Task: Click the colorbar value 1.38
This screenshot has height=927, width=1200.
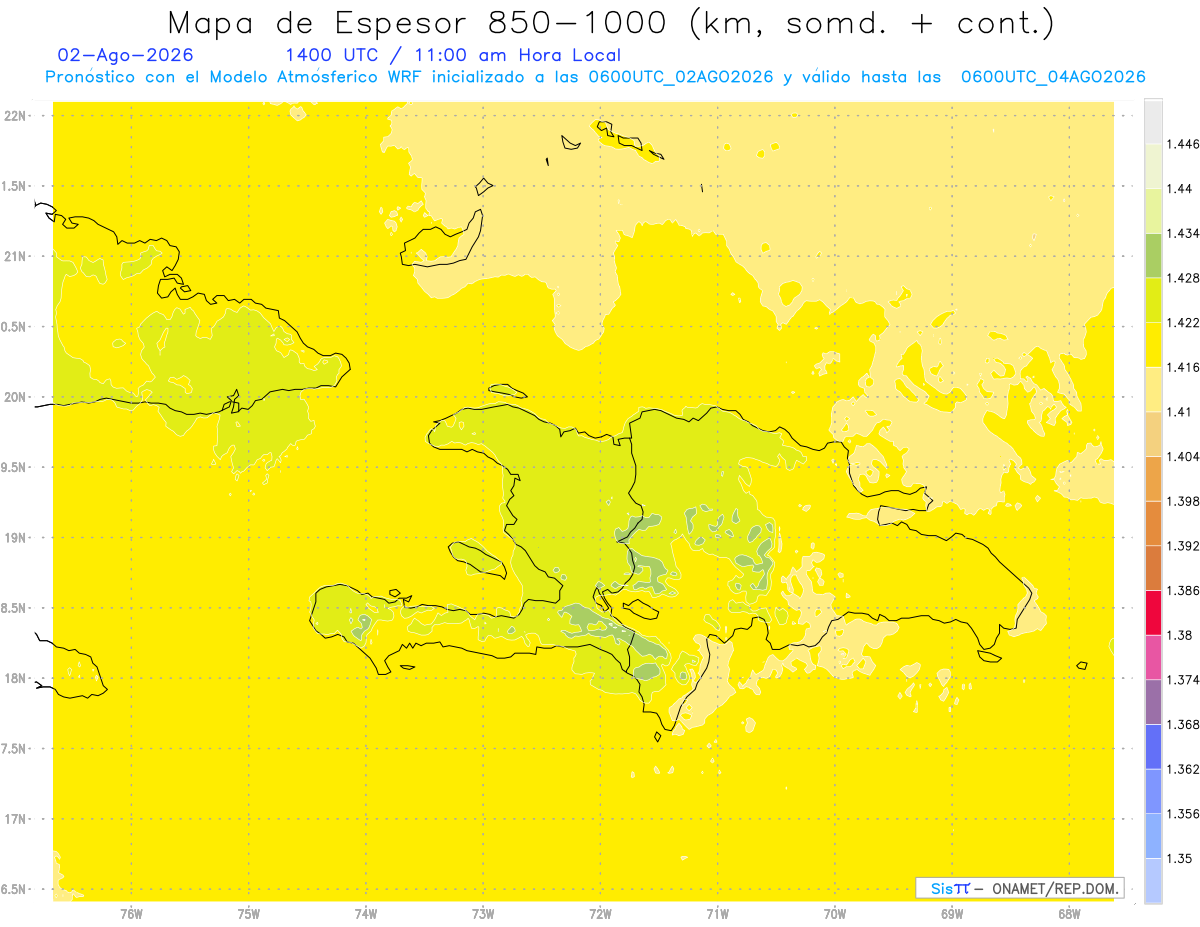Action: coord(1180,635)
